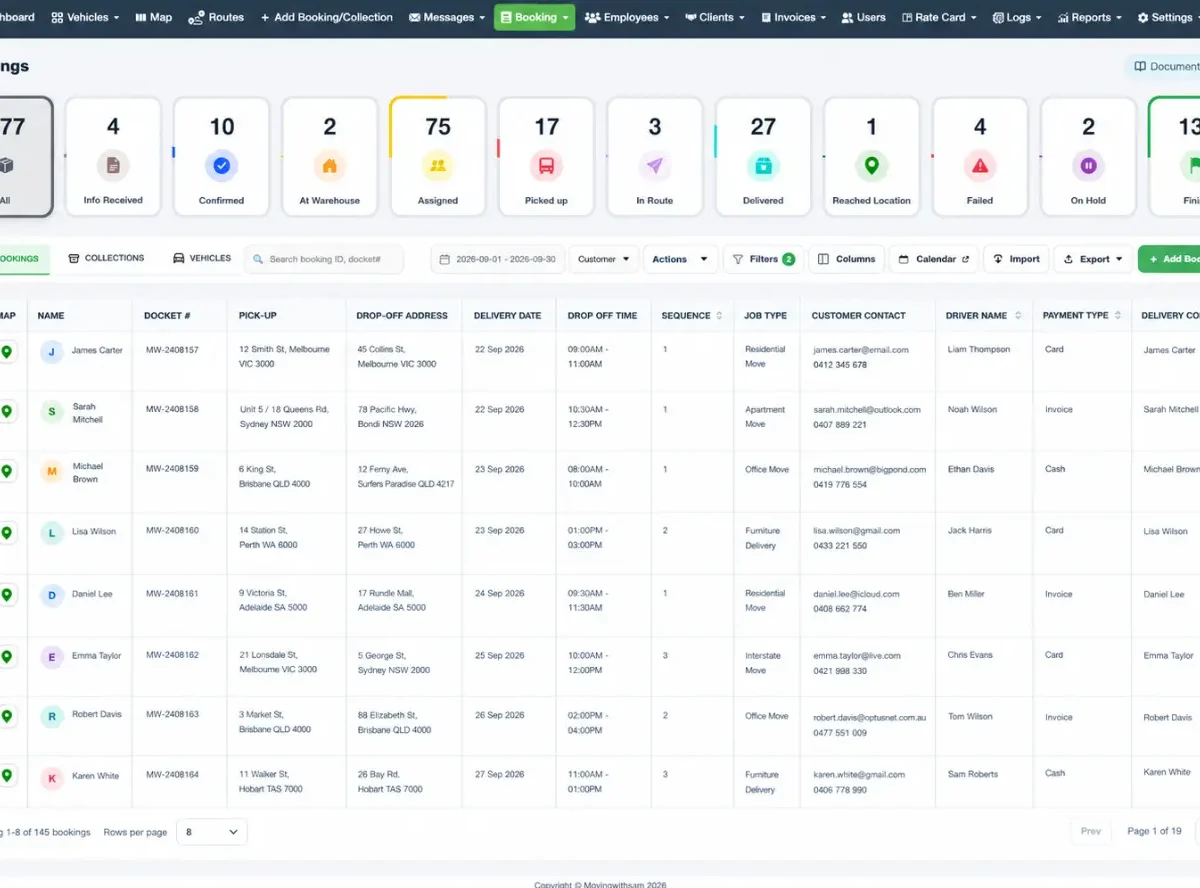
Task: Click the Import button
Action: click(1016, 259)
